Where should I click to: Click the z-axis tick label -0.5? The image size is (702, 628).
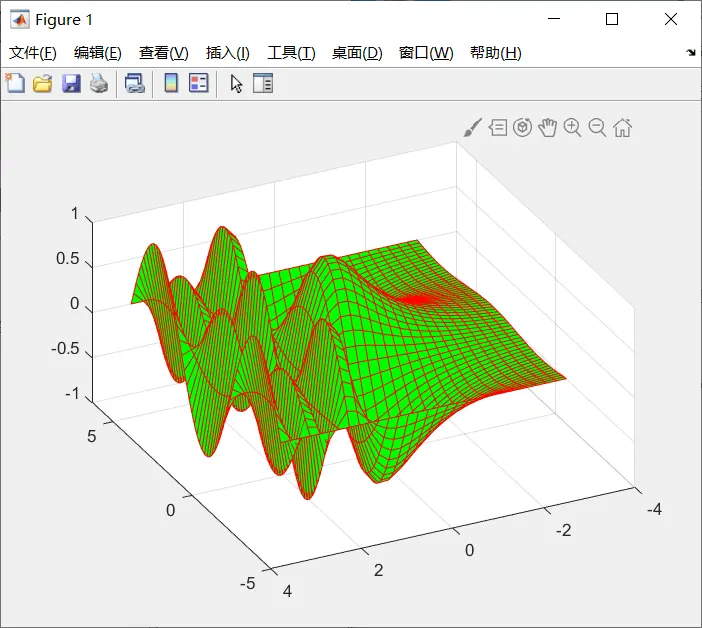tap(65, 349)
